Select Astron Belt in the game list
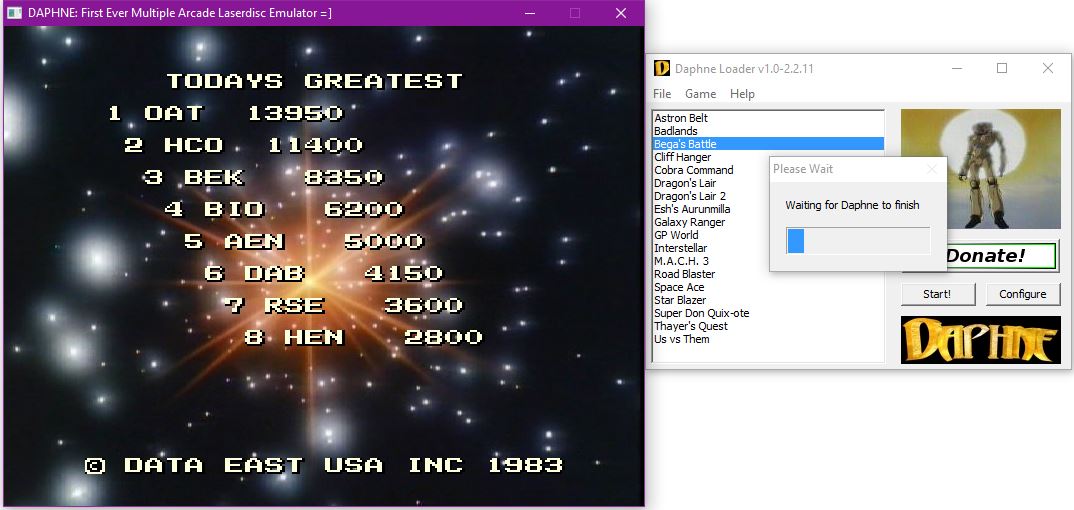This screenshot has height=510, width=1074. point(768,118)
